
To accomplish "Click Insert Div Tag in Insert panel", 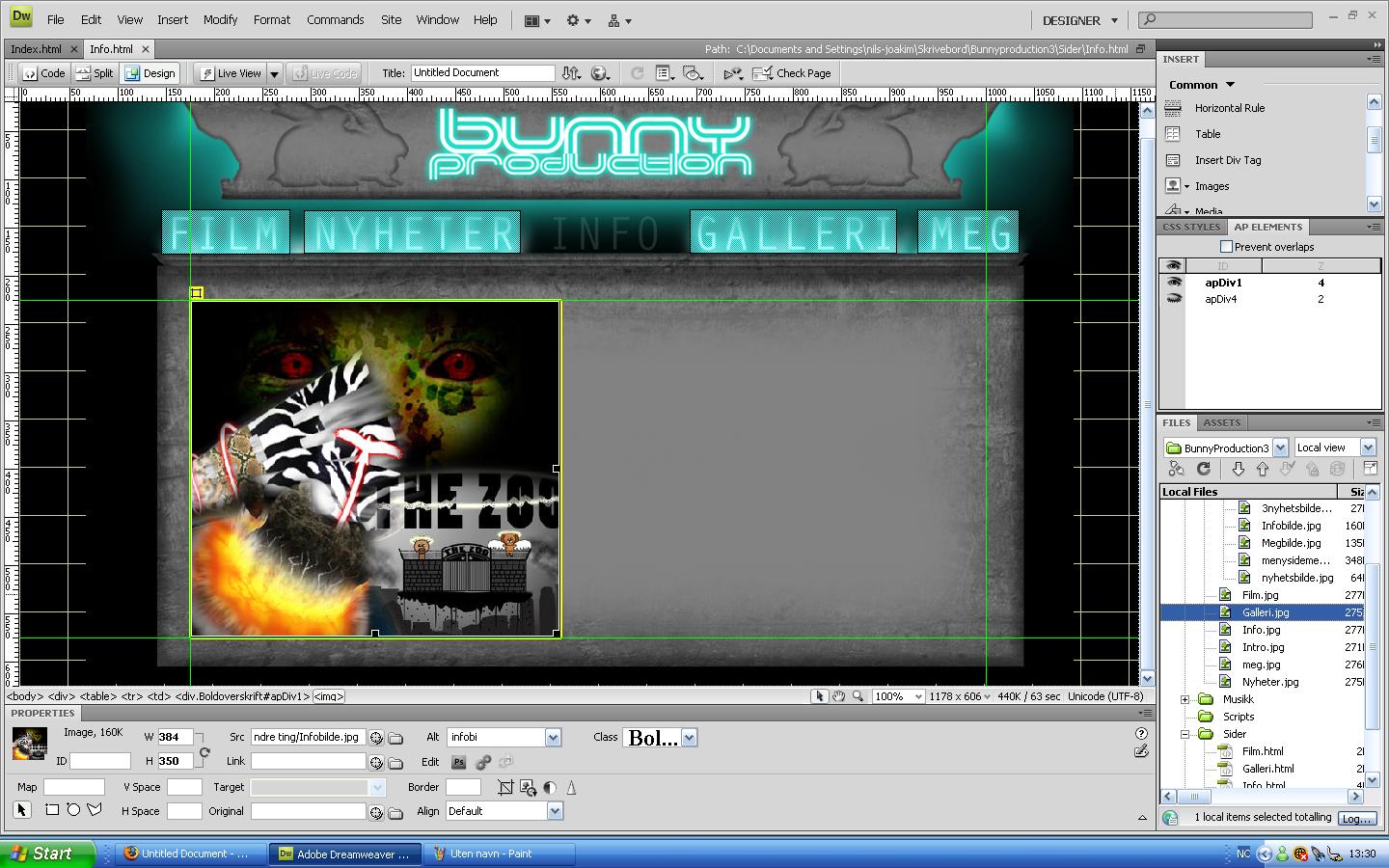I will point(1228,160).
